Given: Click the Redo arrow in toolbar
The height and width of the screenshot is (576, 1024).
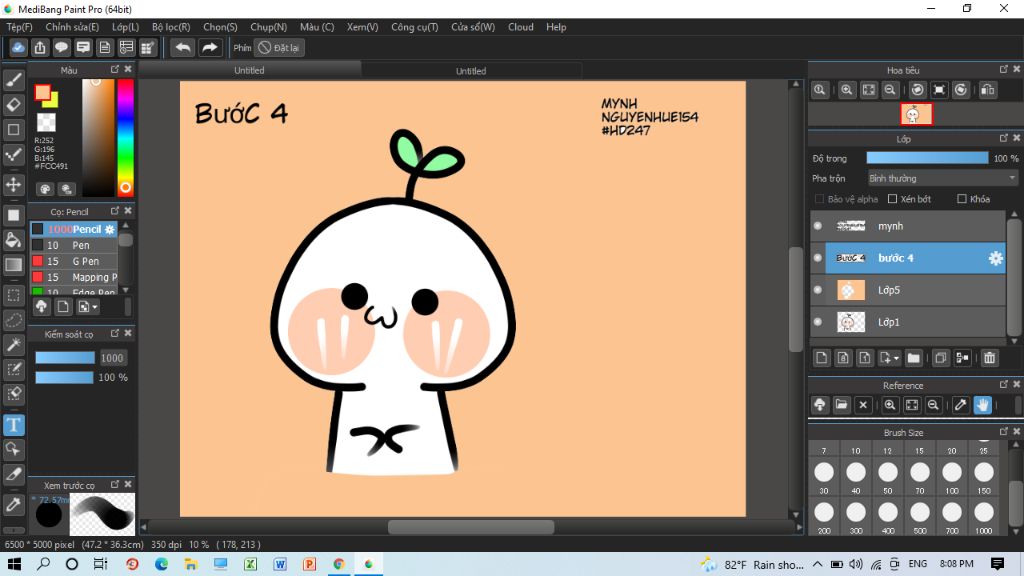Looking at the screenshot, I should 210,48.
